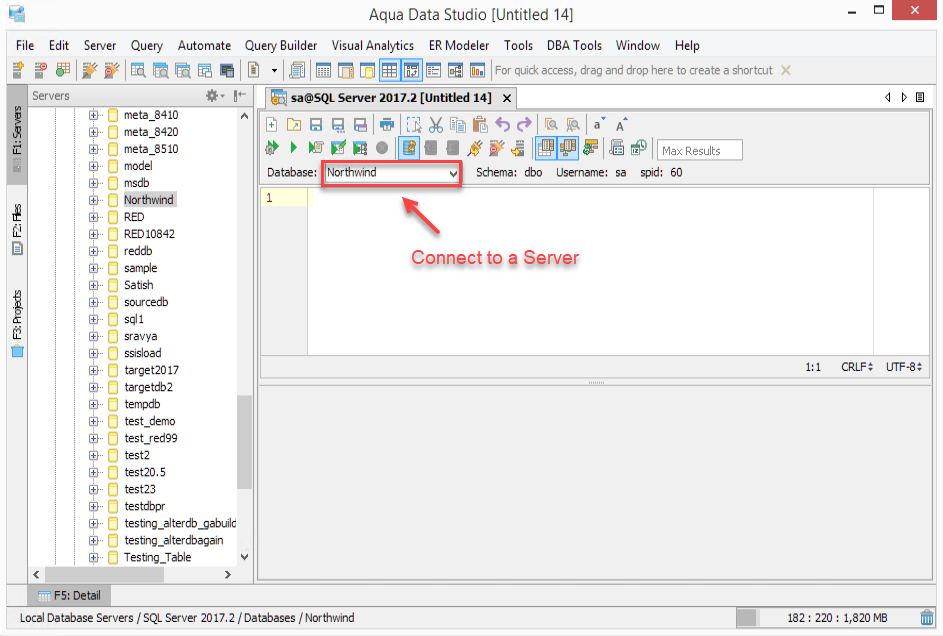Toggle the highlighted pivot view button in main toolbar

click(412, 71)
